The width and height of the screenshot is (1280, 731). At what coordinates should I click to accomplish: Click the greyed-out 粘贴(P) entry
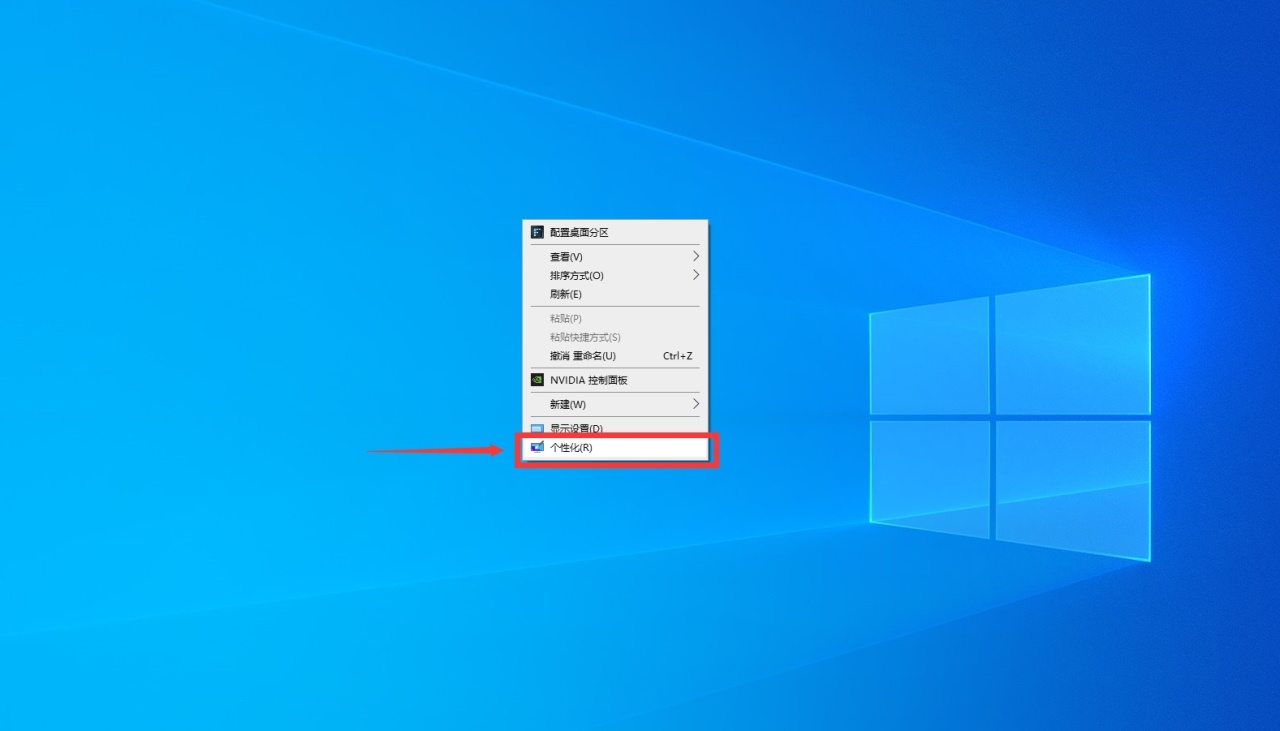click(615, 318)
